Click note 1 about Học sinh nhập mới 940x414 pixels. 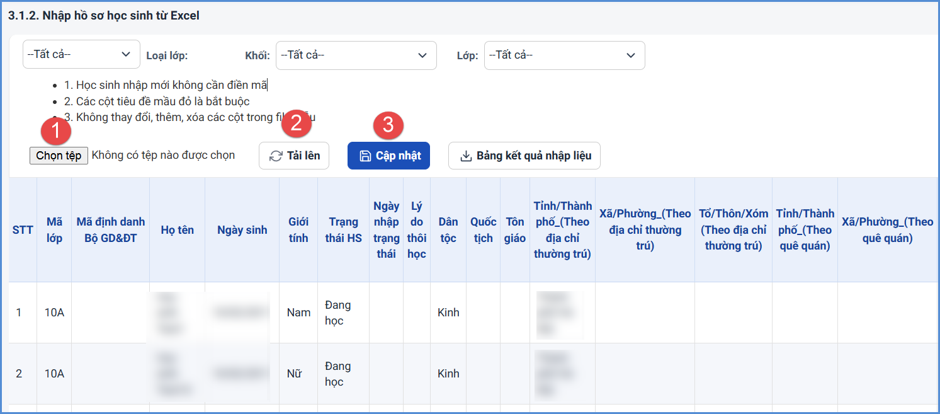(166, 85)
